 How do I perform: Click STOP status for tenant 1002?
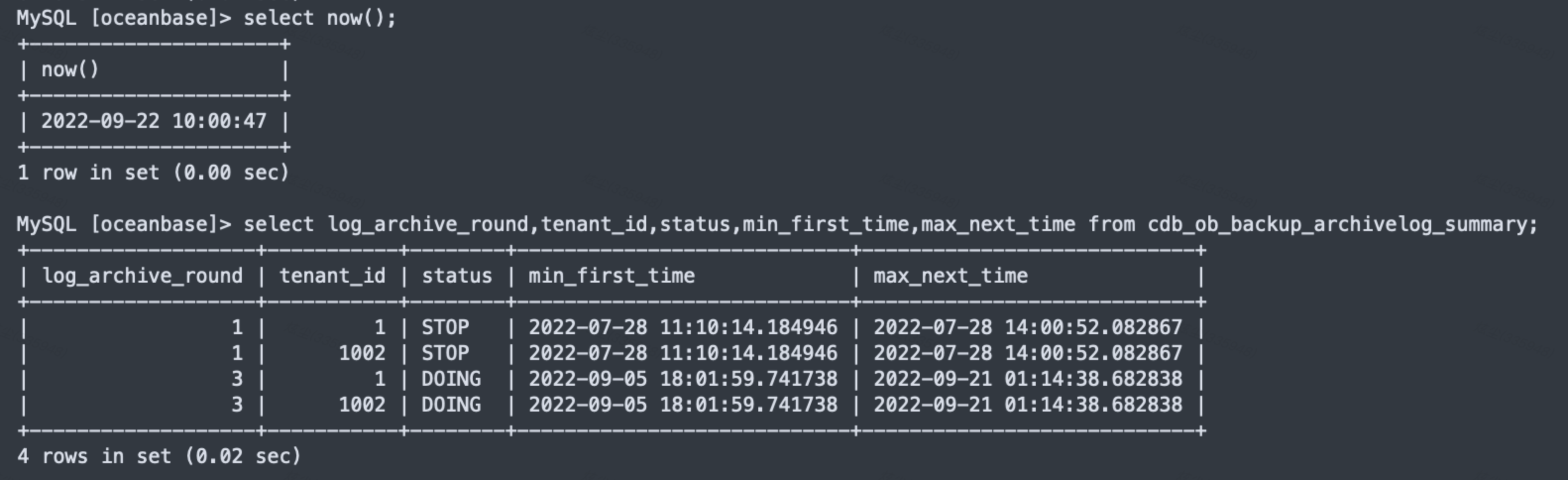pyautogui.click(x=446, y=353)
